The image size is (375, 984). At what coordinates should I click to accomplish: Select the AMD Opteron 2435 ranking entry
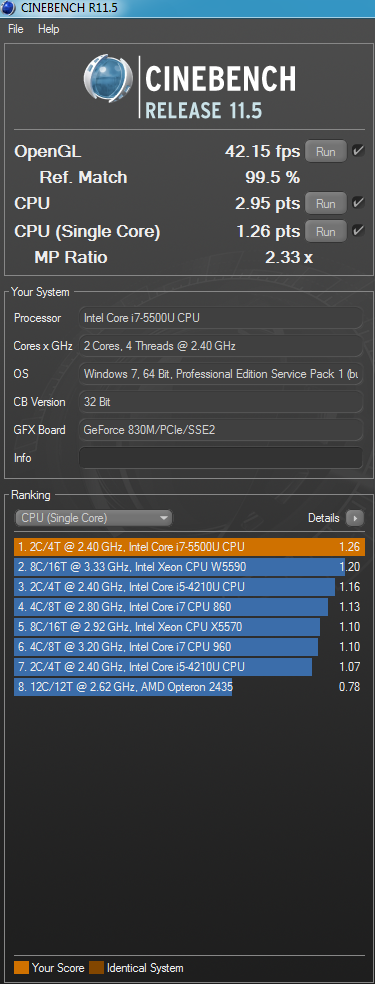coord(189,687)
